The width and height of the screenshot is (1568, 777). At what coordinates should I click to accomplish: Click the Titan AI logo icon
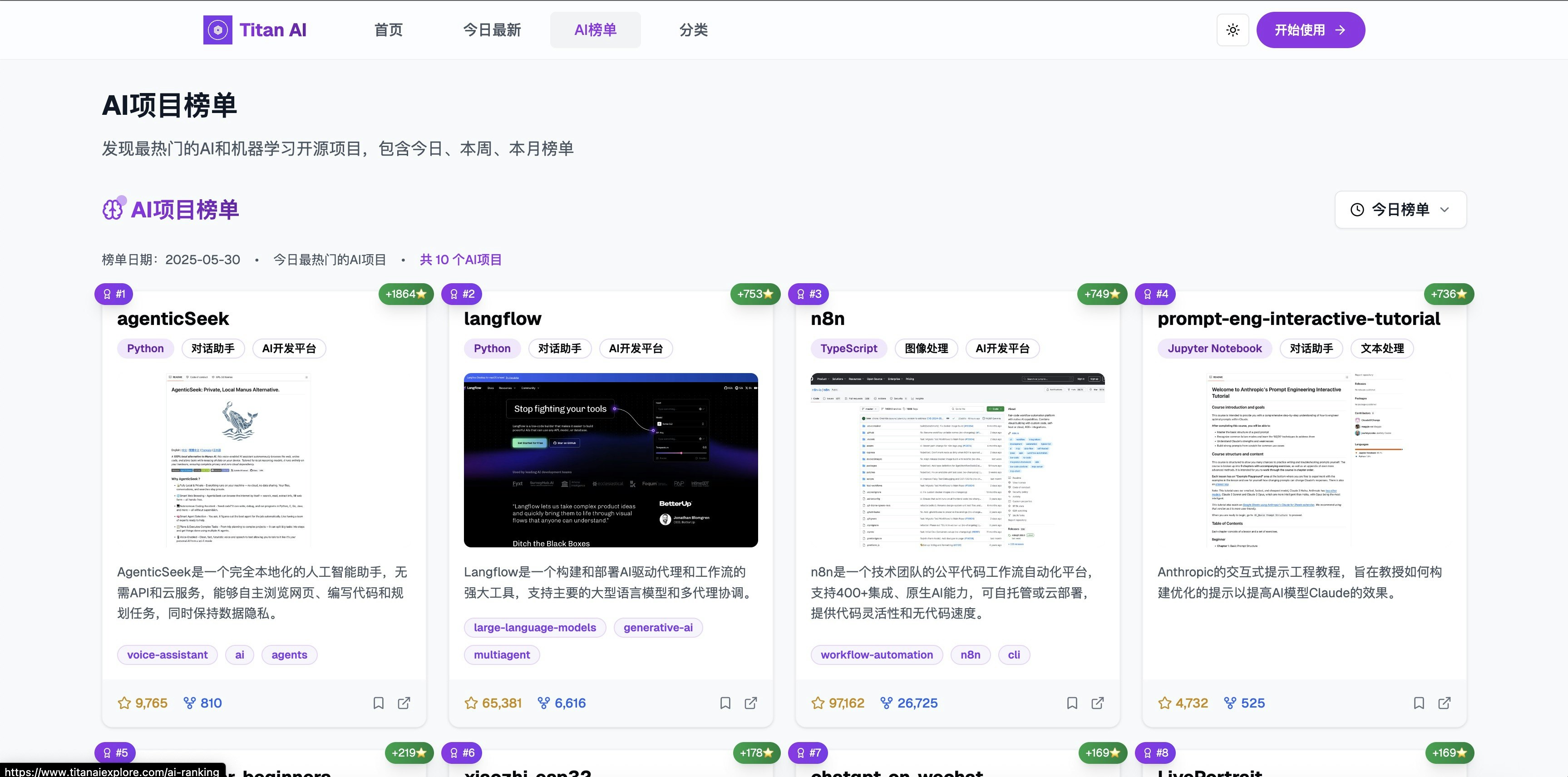tap(217, 30)
